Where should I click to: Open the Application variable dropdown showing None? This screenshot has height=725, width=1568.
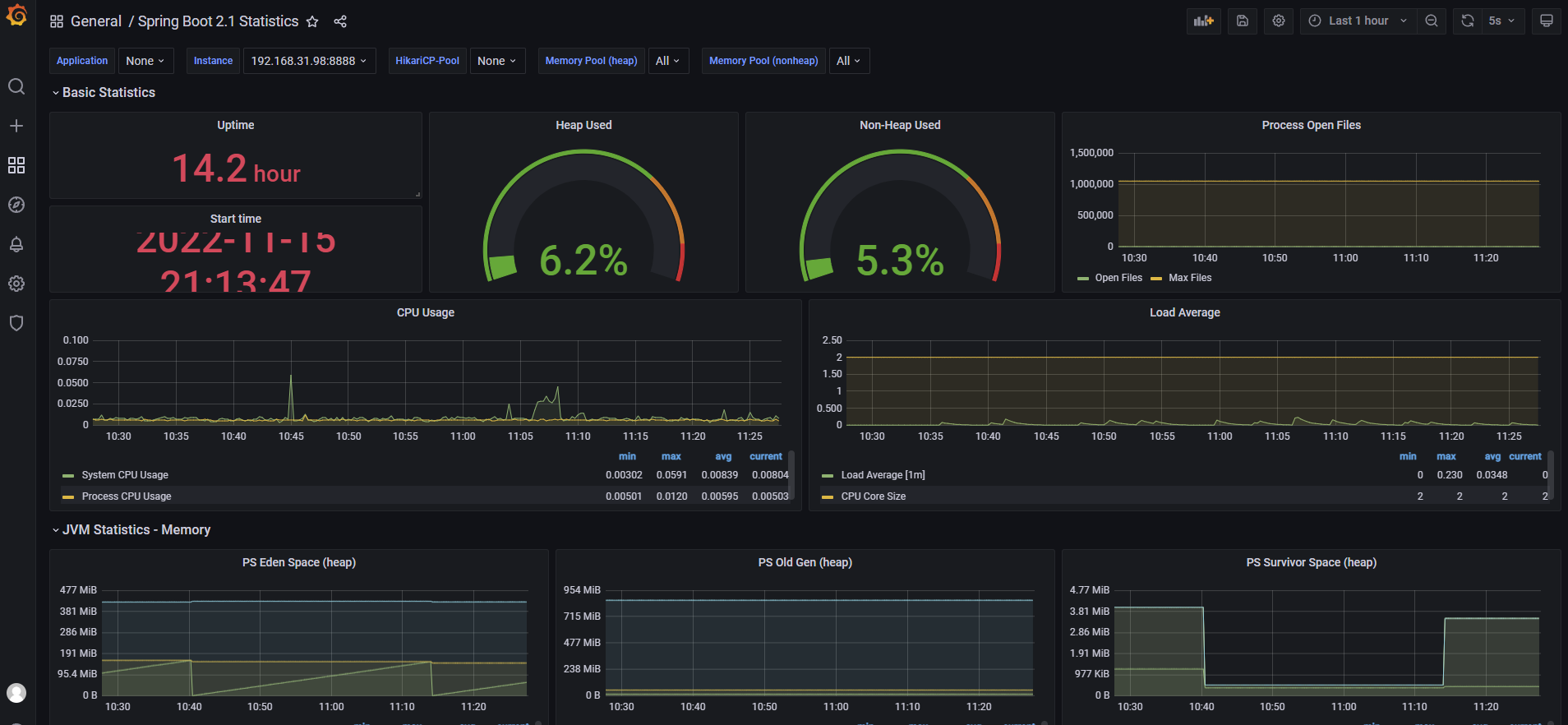coord(145,61)
